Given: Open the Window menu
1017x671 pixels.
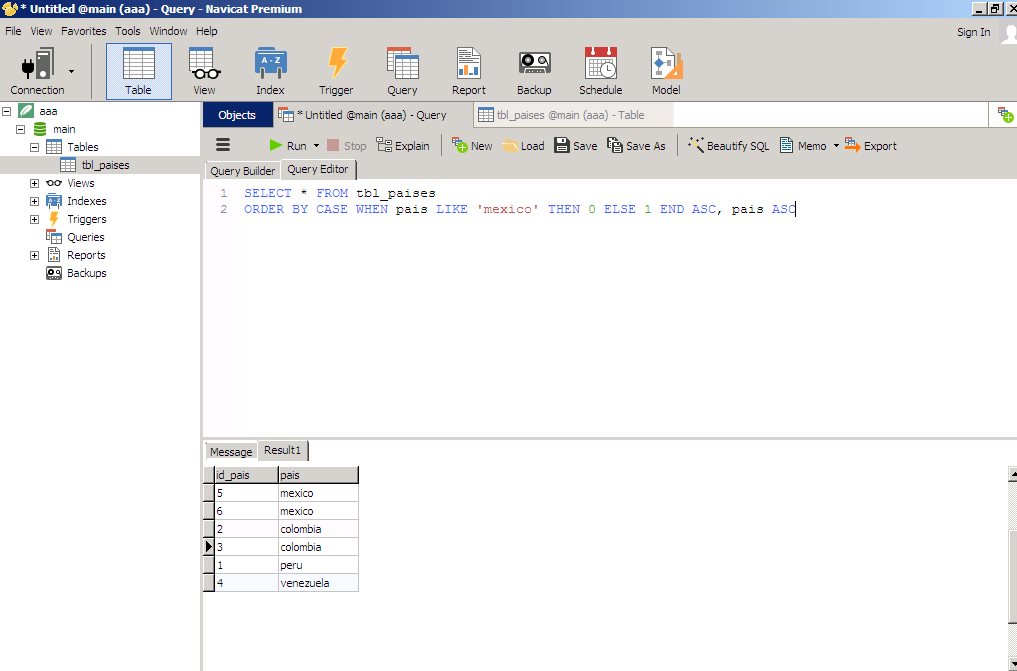Looking at the screenshot, I should [168, 31].
